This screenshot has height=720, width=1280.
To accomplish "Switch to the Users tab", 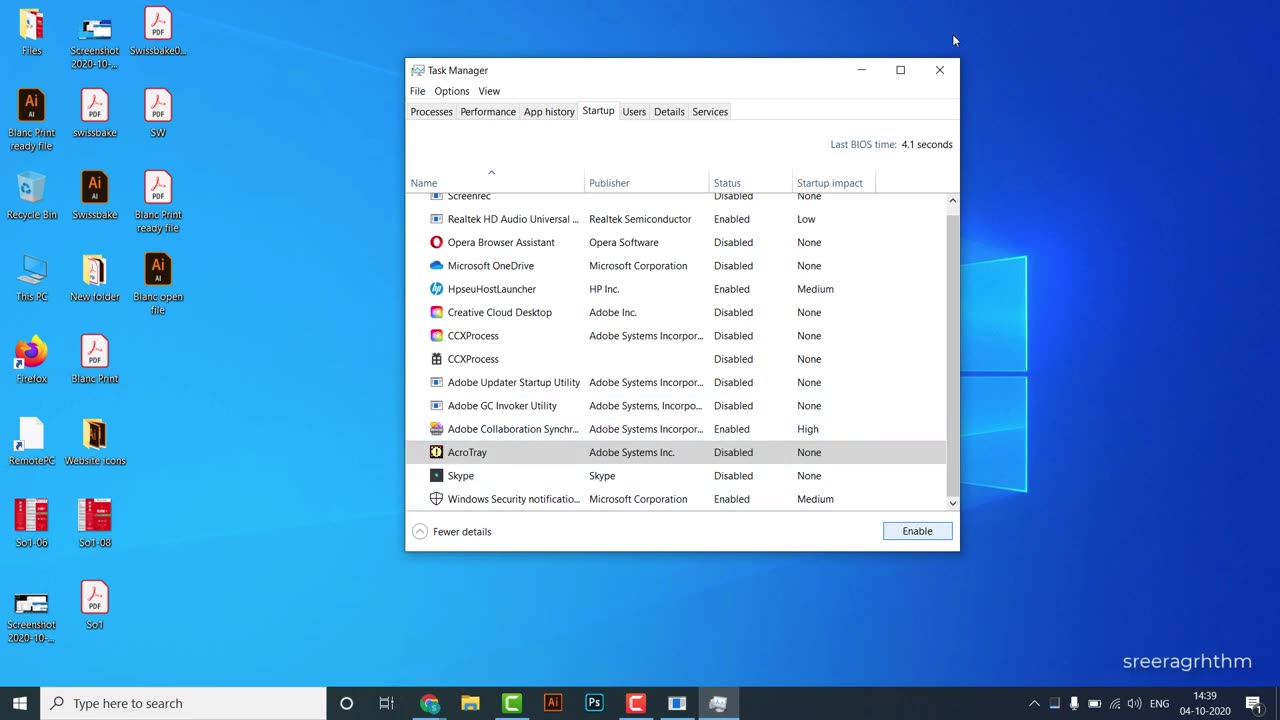I will pos(634,112).
